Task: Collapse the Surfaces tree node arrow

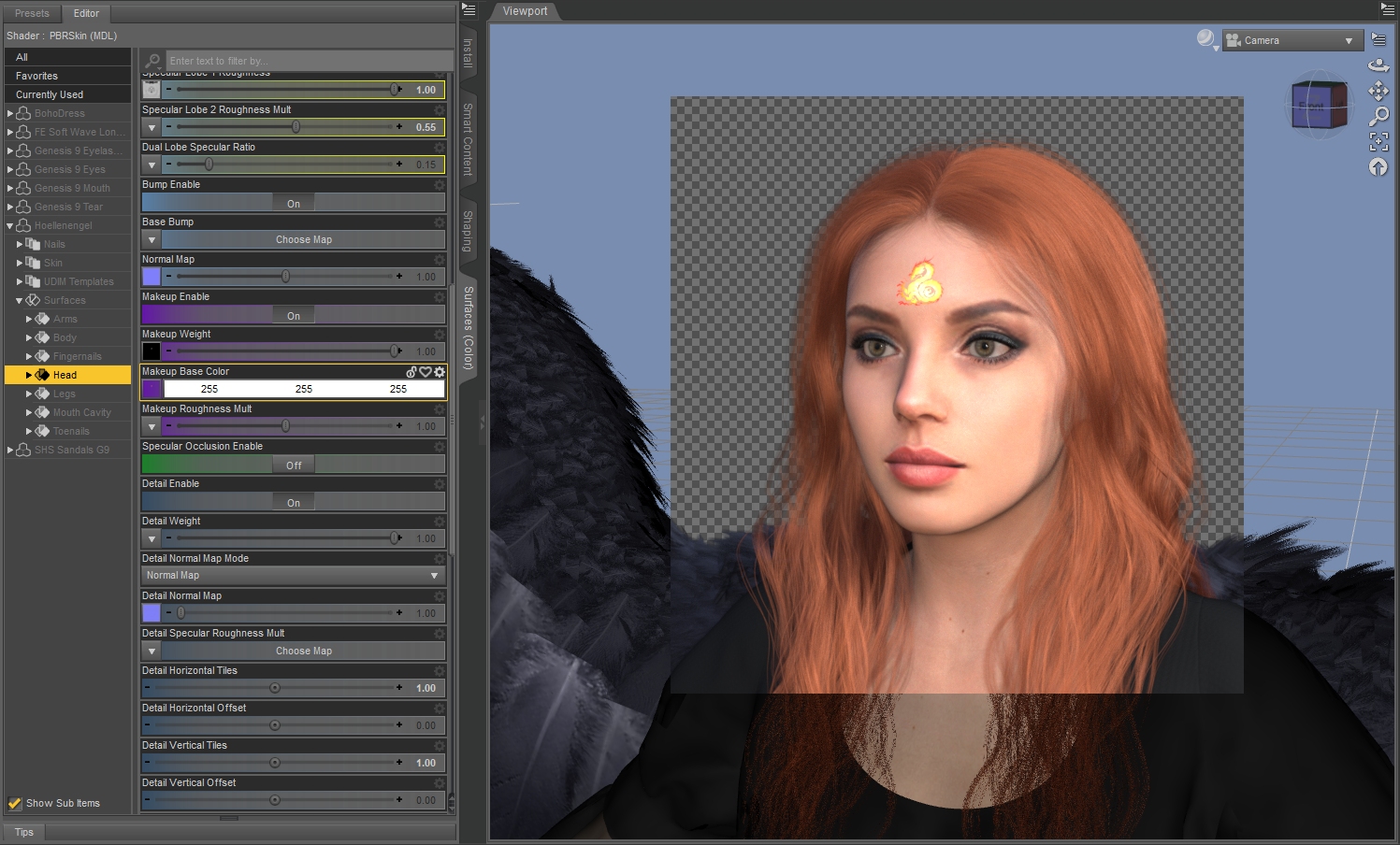Action: click(x=20, y=300)
